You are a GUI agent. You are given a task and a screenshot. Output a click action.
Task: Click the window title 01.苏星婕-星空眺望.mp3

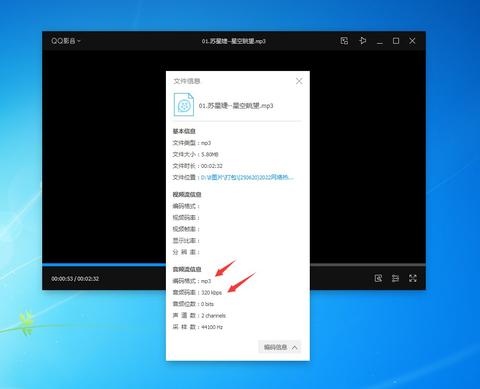(x=233, y=41)
